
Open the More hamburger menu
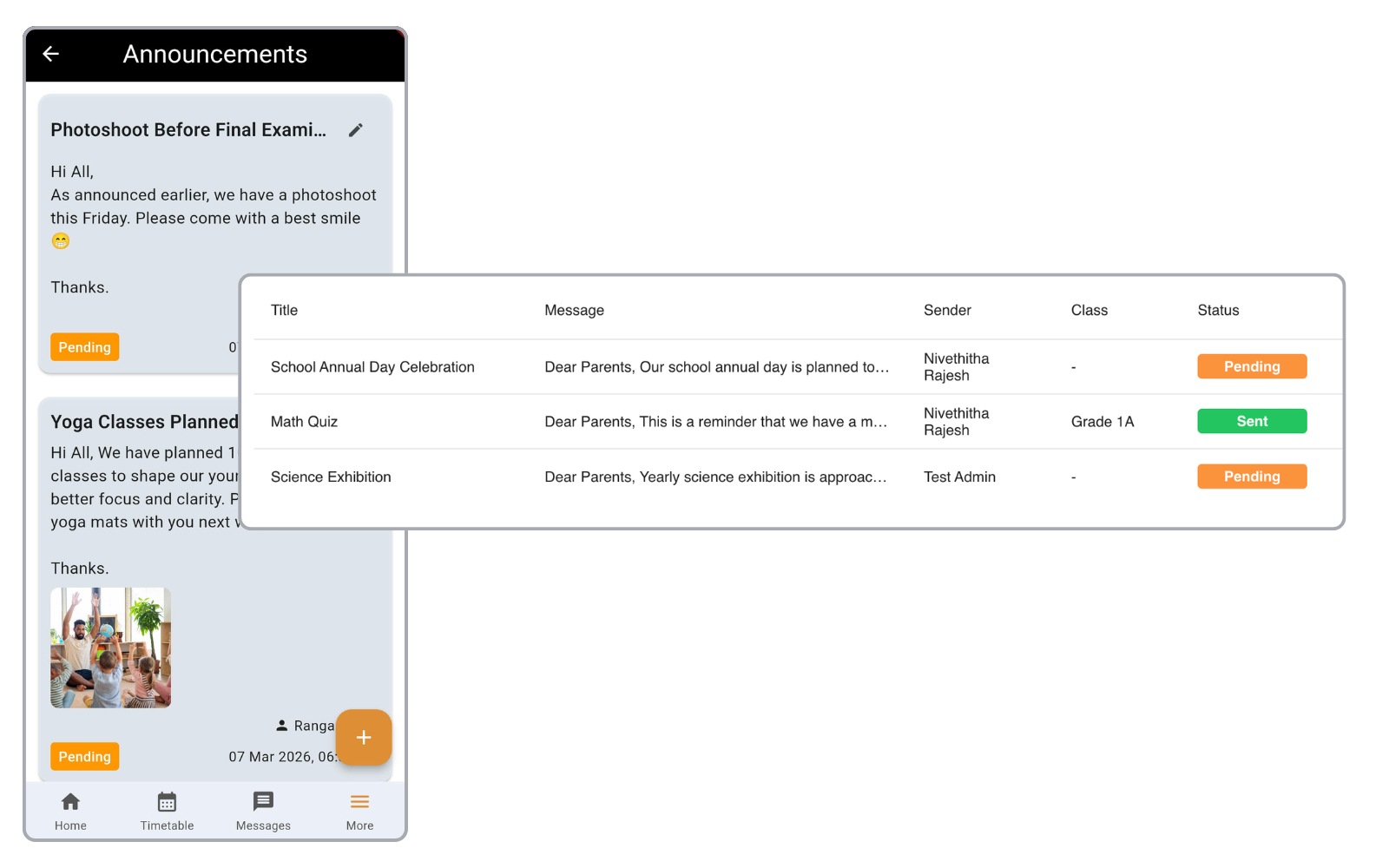coord(359,802)
